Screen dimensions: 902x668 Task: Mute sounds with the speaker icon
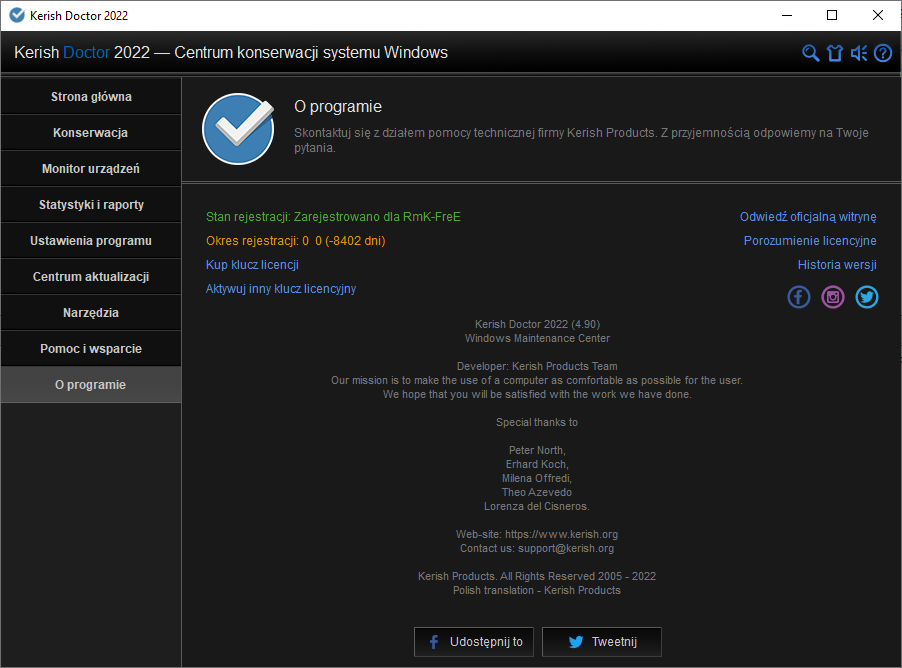(x=859, y=53)
